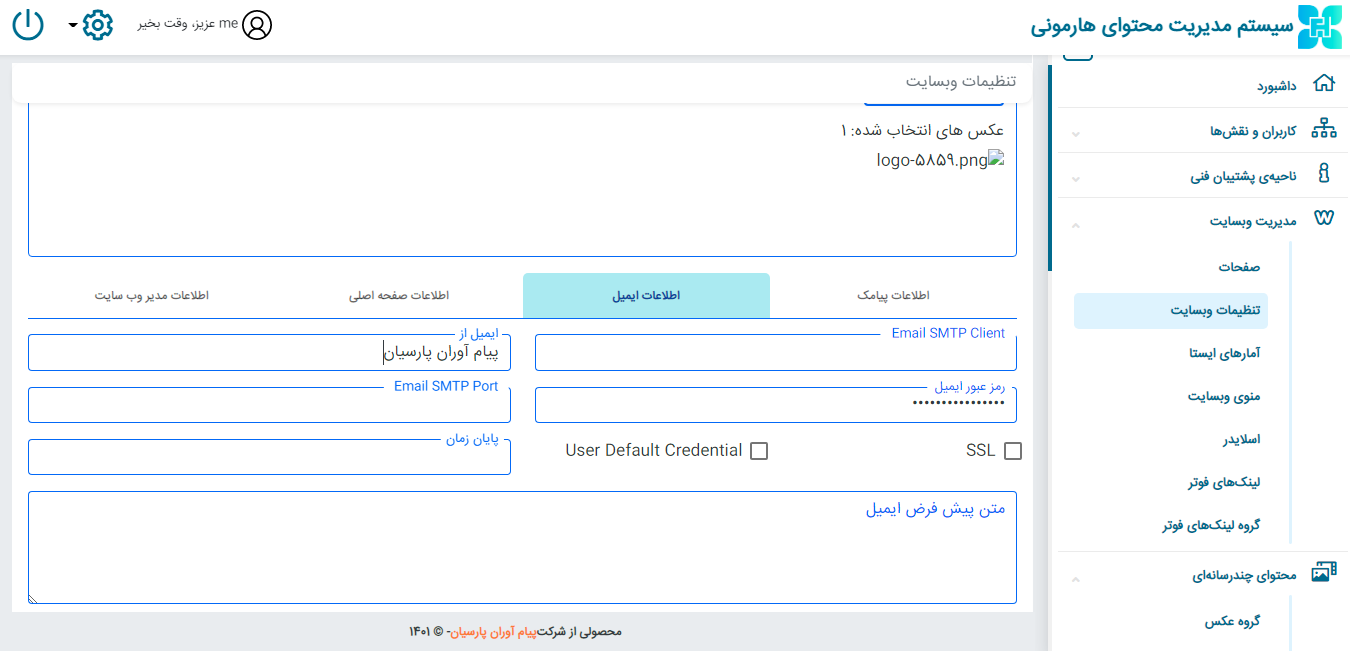The height and width of the screenshot is (651, 1350).
Task: Click the technical support area icon
Action: (1323, 175)
